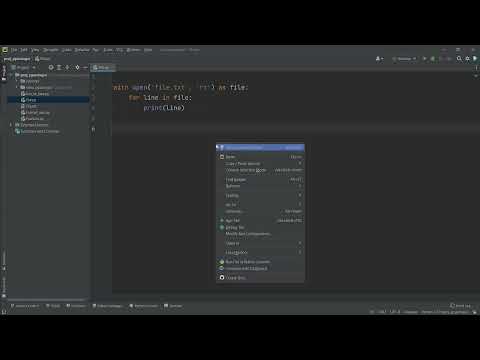Open the Project view selector dropdown
480x360 pixels.
[23, 67]
